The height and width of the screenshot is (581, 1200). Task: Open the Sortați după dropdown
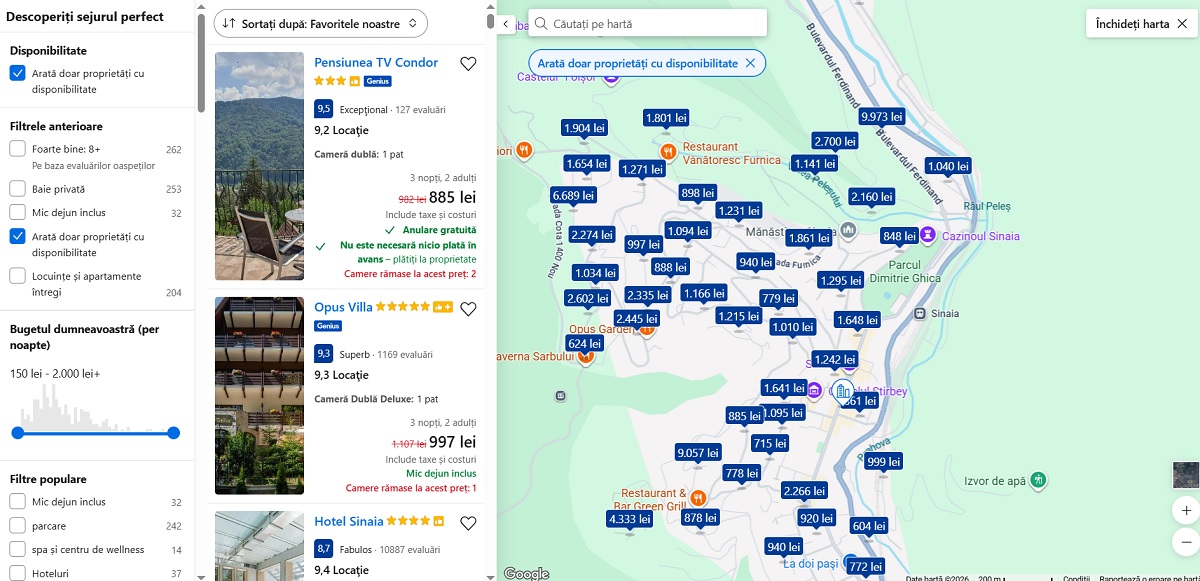(x=321, y=23)
